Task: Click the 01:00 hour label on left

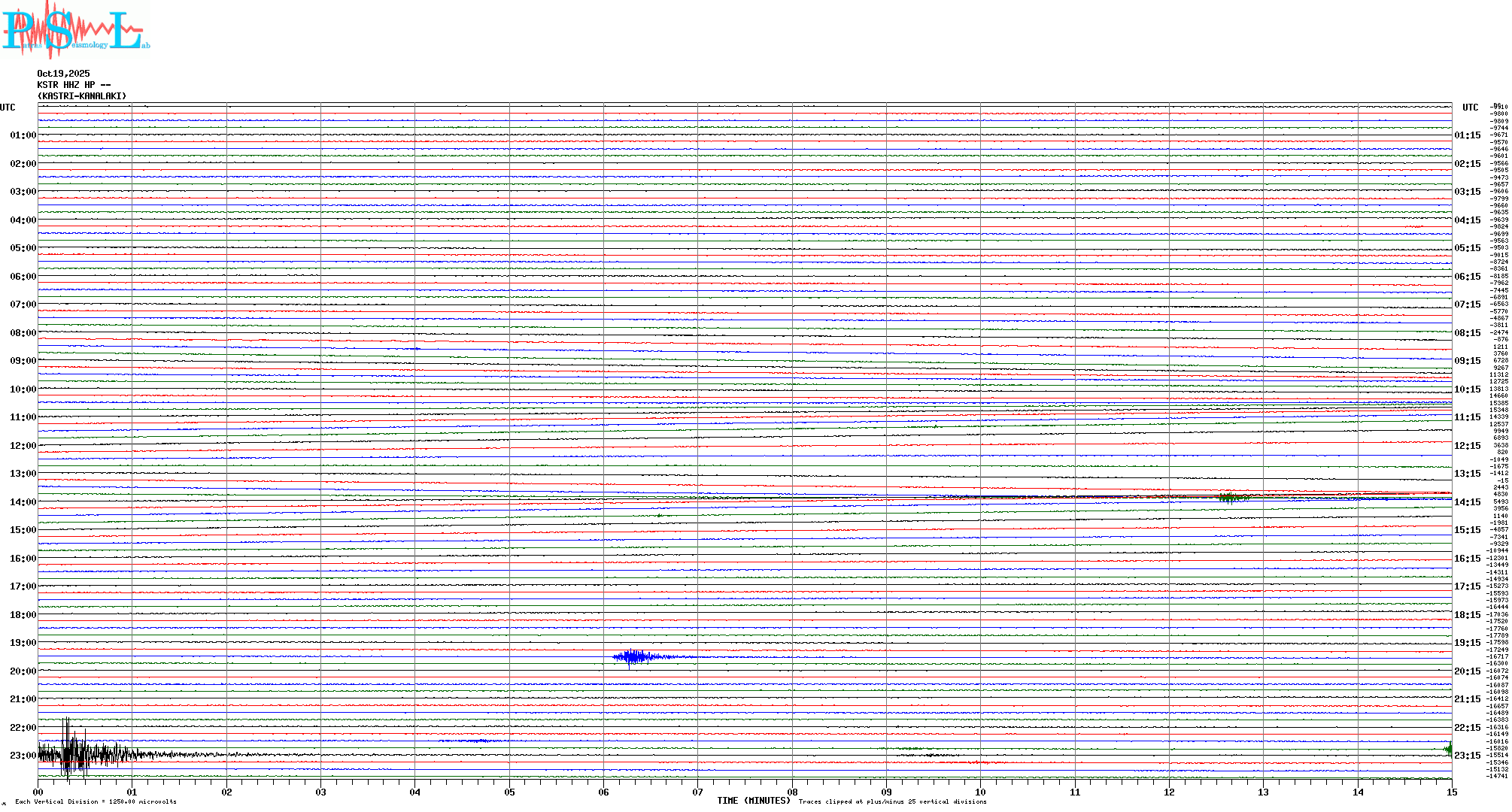Action: click(23, 135)
